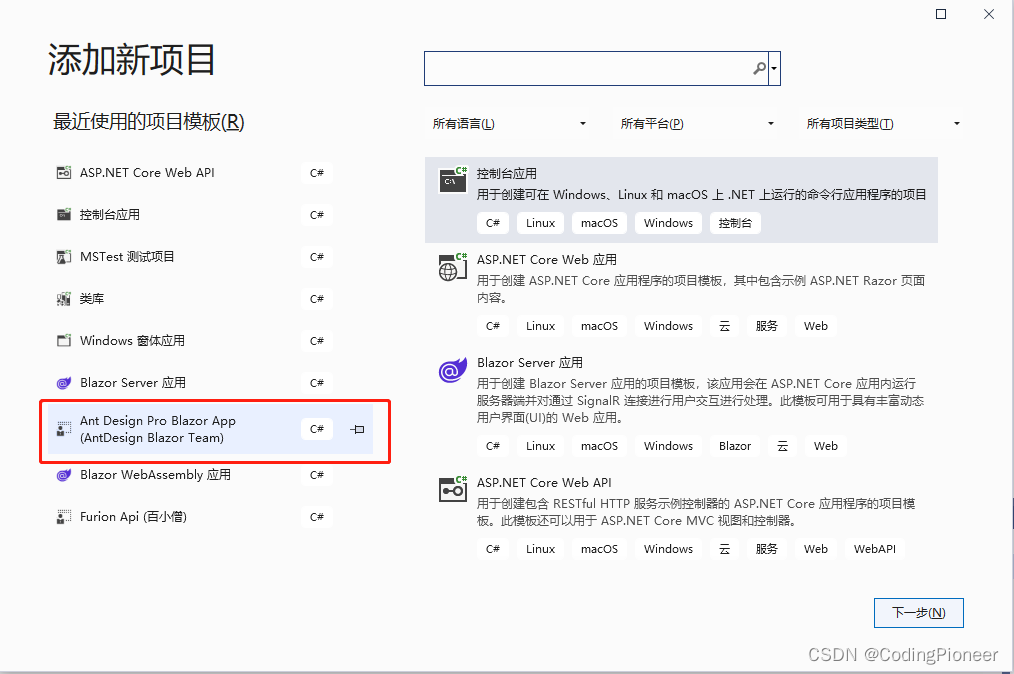Select the Blazor tag under Blazor Server 应用

click(x=734, y=446)
